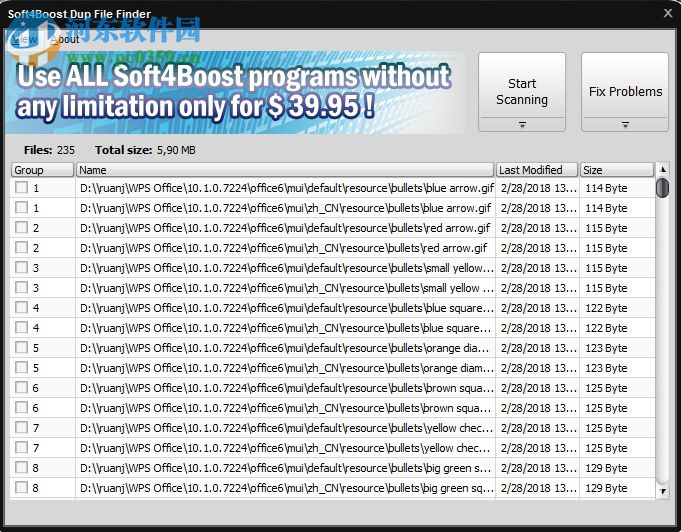The image size is (681, 532).
Task: Sort by the Size column header
Action: coord(617,170)
